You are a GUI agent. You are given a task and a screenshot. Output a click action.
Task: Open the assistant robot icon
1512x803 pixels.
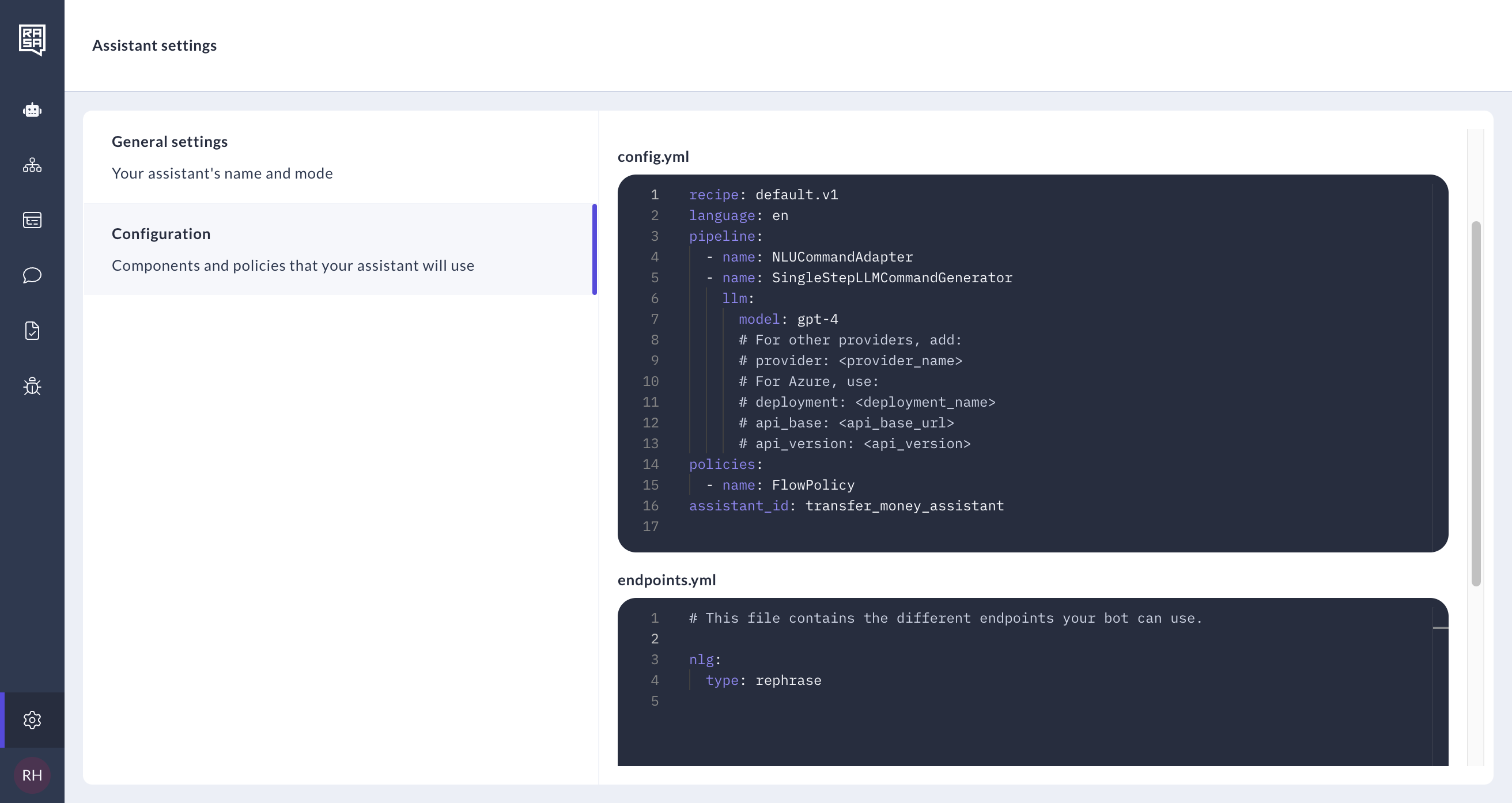pyautogui.click(x=32, y=110)
